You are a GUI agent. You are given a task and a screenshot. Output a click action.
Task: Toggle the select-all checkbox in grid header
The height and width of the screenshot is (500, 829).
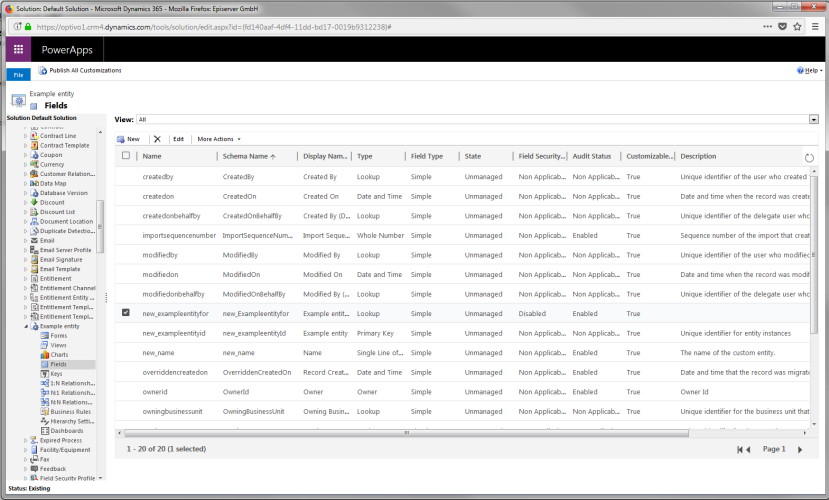pos(125,156)
